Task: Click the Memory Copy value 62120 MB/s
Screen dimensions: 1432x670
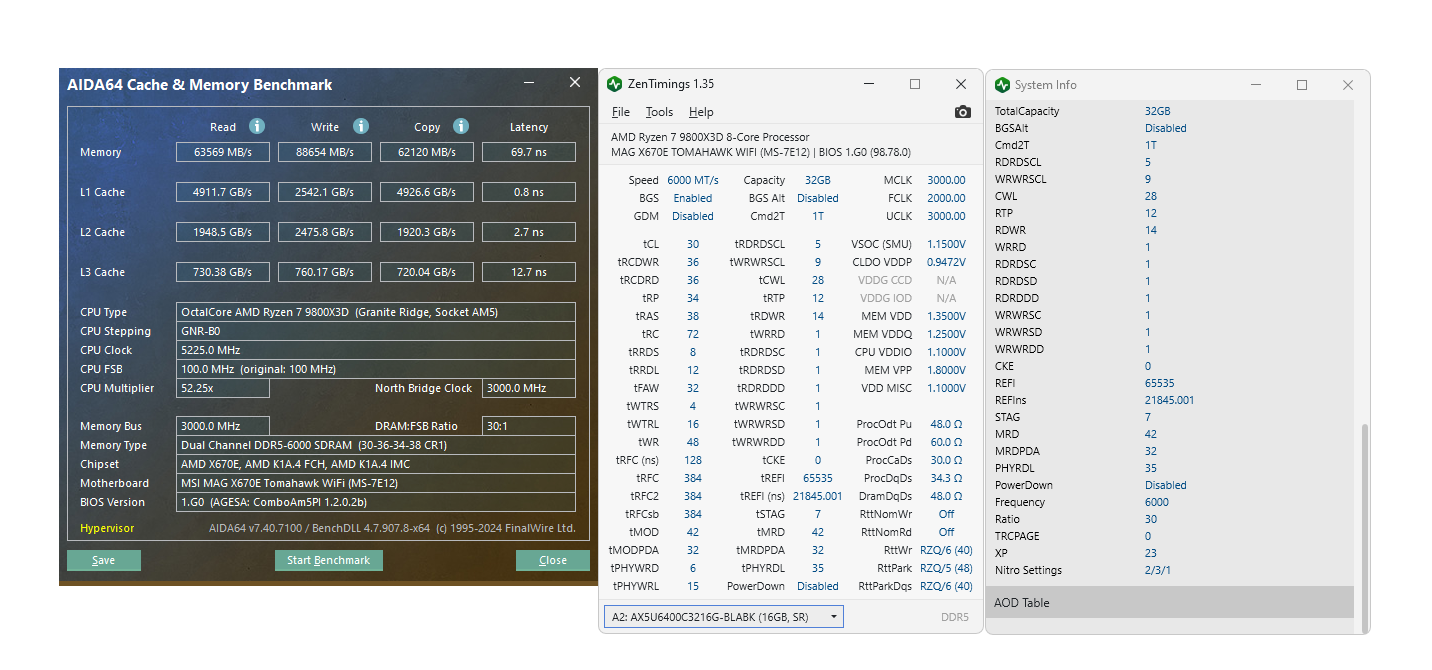Action: pos(427,152)
